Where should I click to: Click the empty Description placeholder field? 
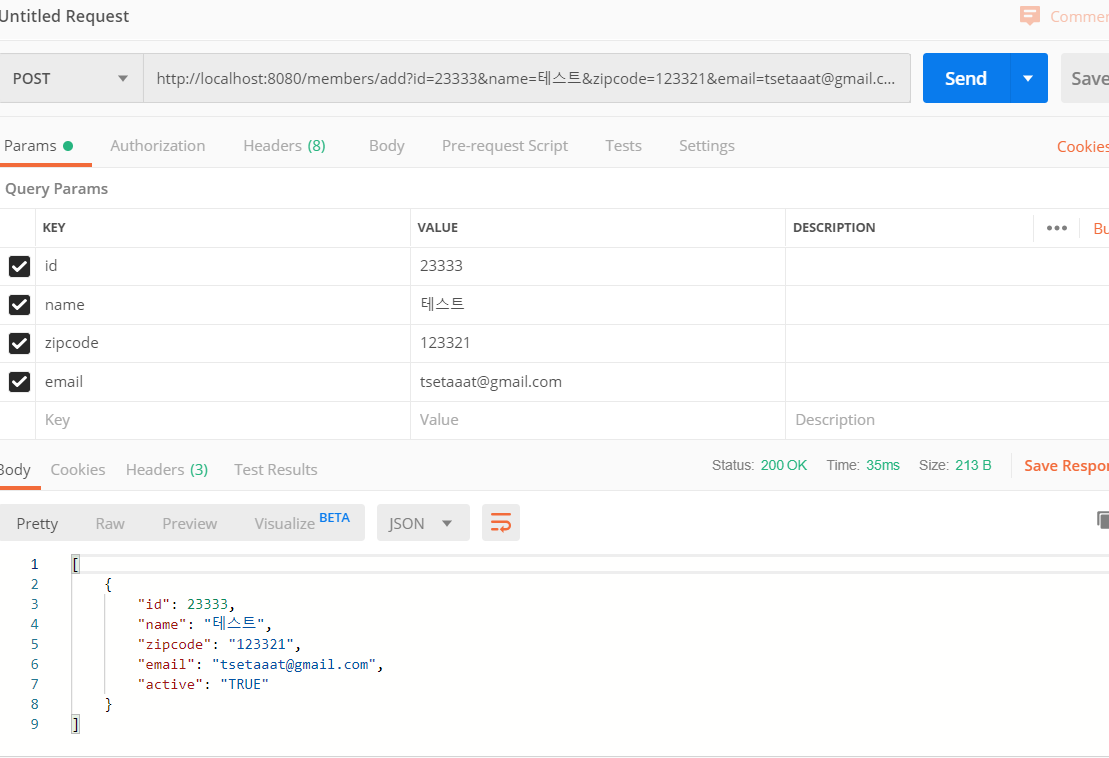pos(947,420)
